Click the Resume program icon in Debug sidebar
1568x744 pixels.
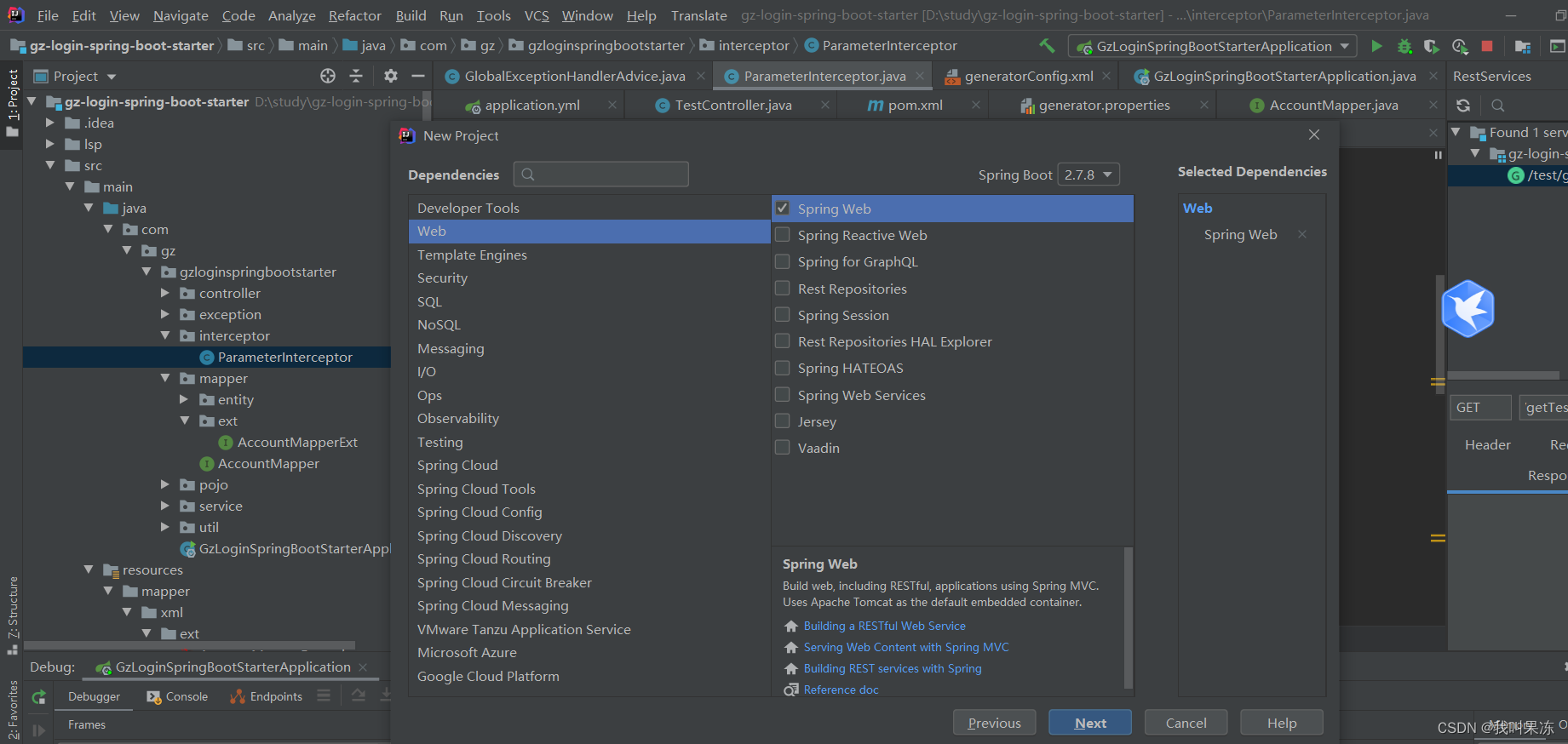tap(38, 730)
